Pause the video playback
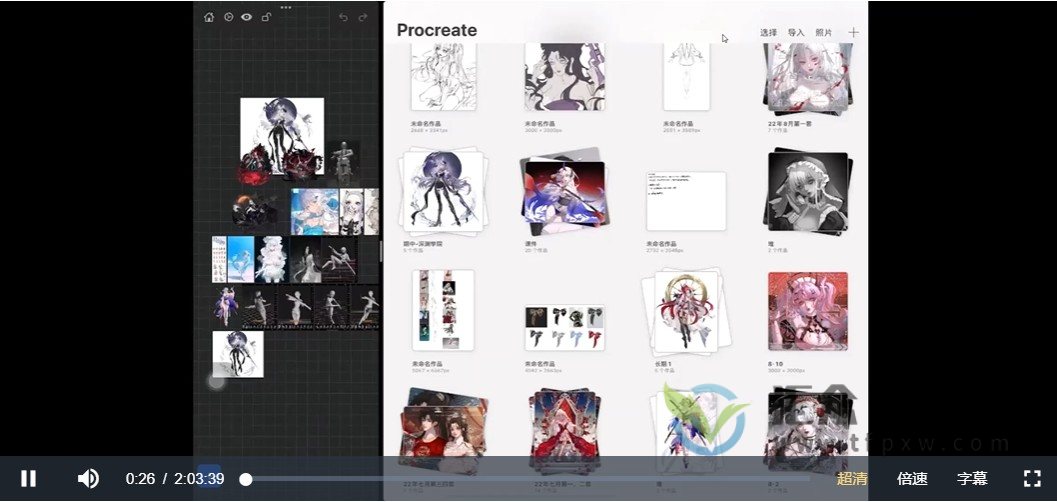This screenshot has width=1057, height=502. pos(28,478)
